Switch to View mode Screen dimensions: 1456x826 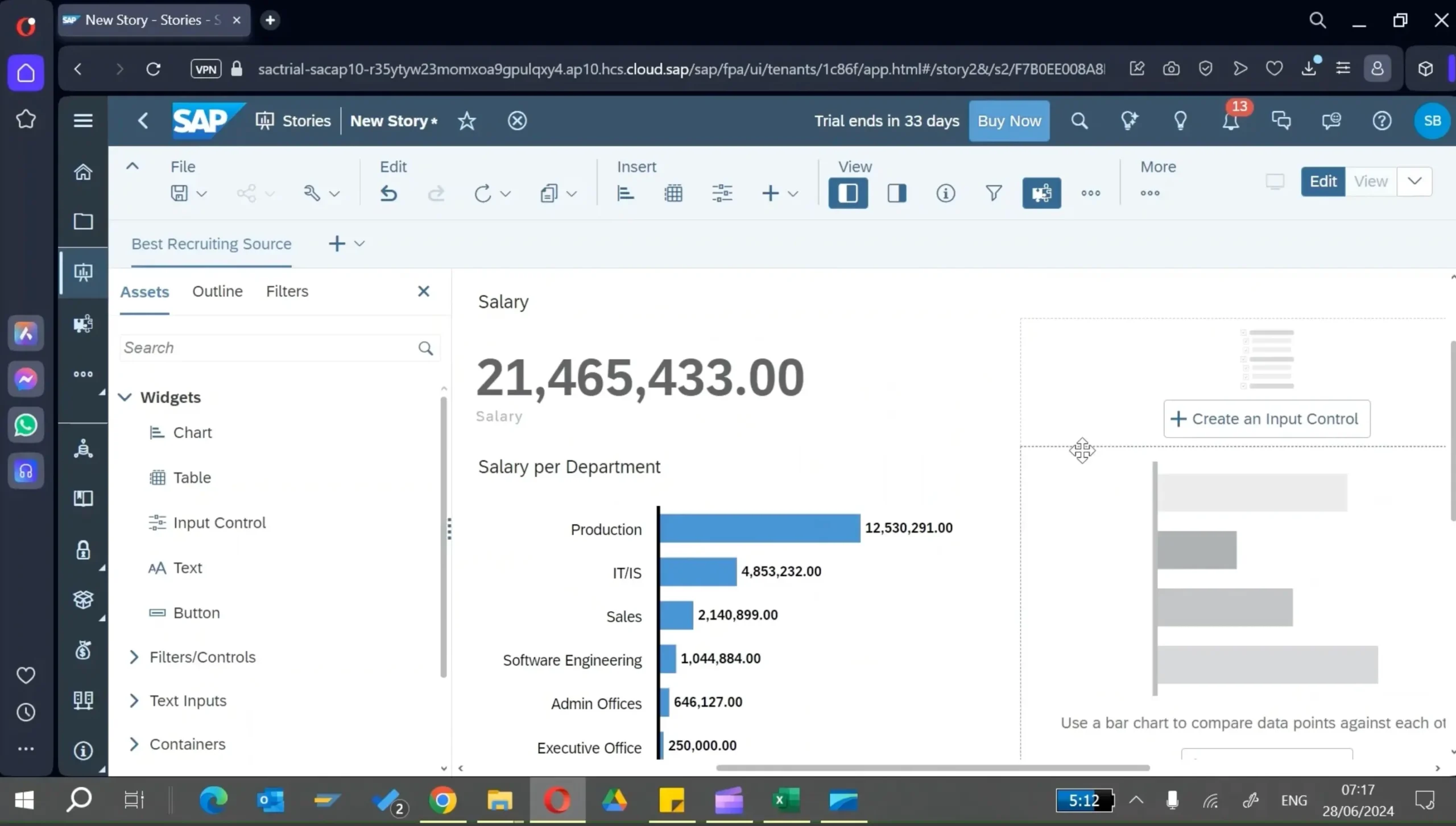[x=1371, y=181]
